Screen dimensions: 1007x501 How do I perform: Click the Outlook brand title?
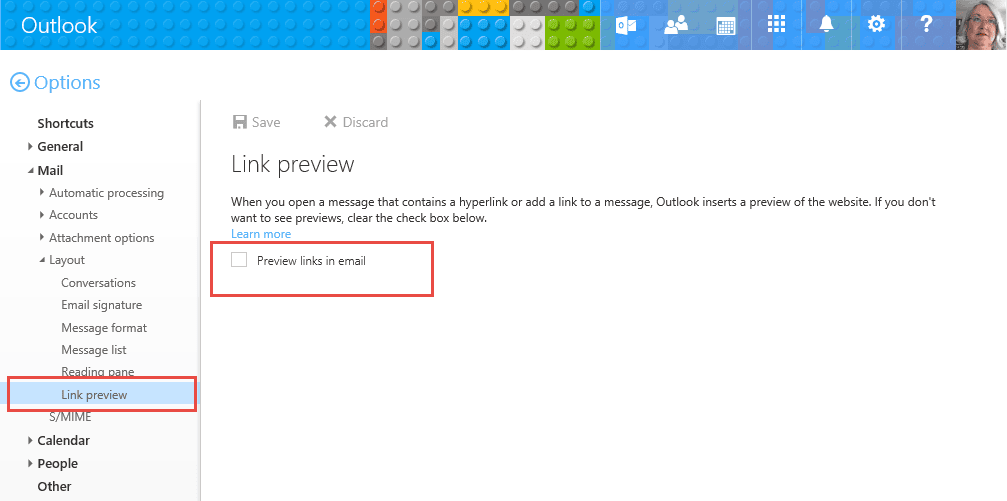click(x=59, y=25)
